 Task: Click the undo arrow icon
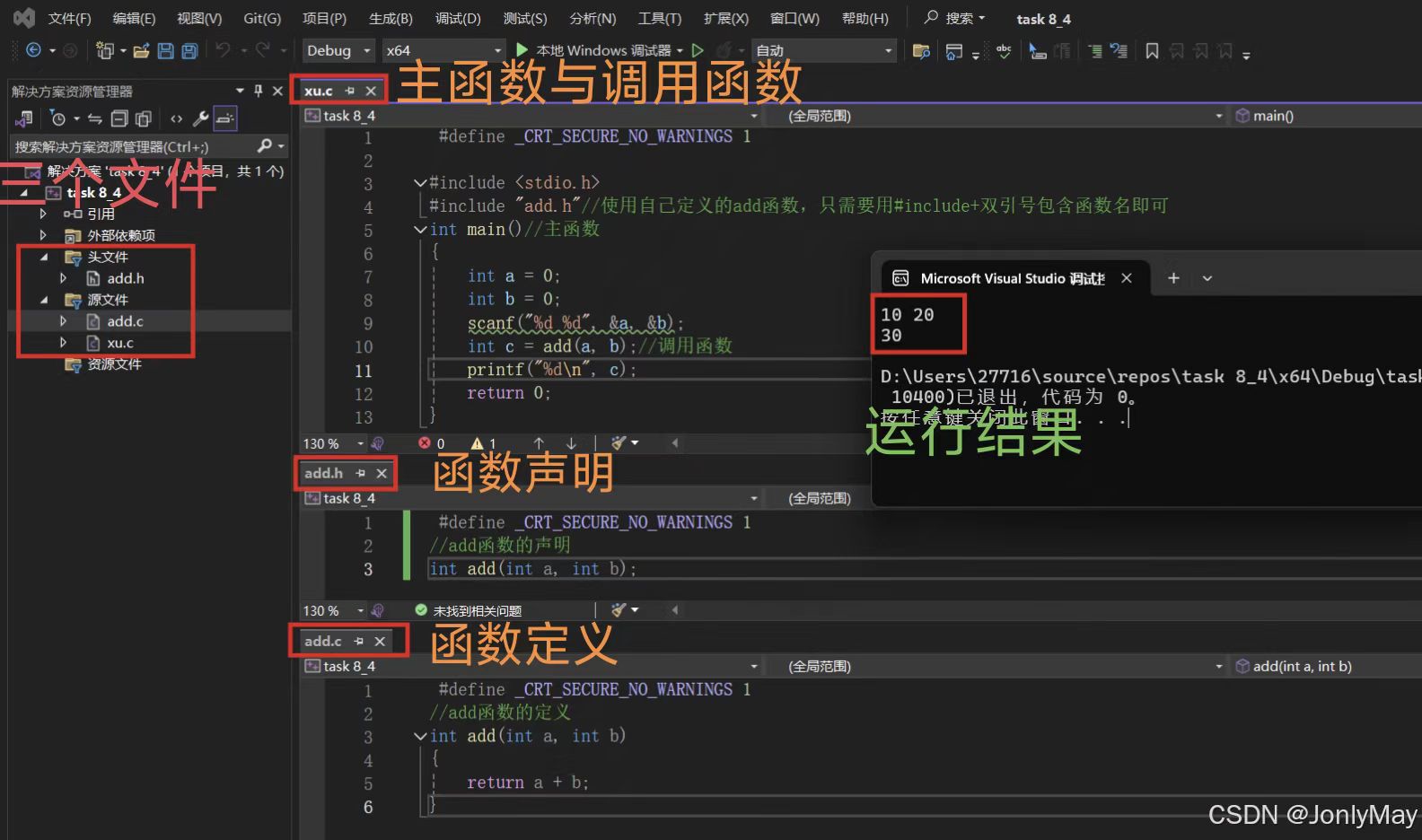coord(223,50)
